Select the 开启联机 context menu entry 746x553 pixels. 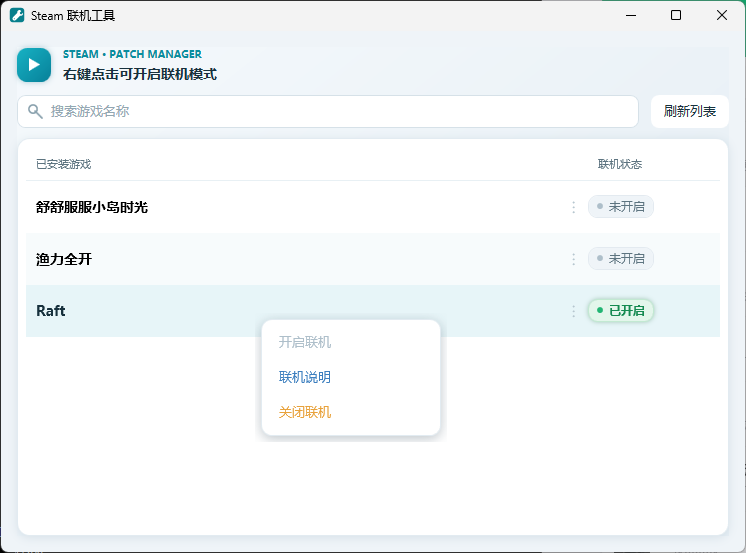pyautogui.click(x=304, y=342)
